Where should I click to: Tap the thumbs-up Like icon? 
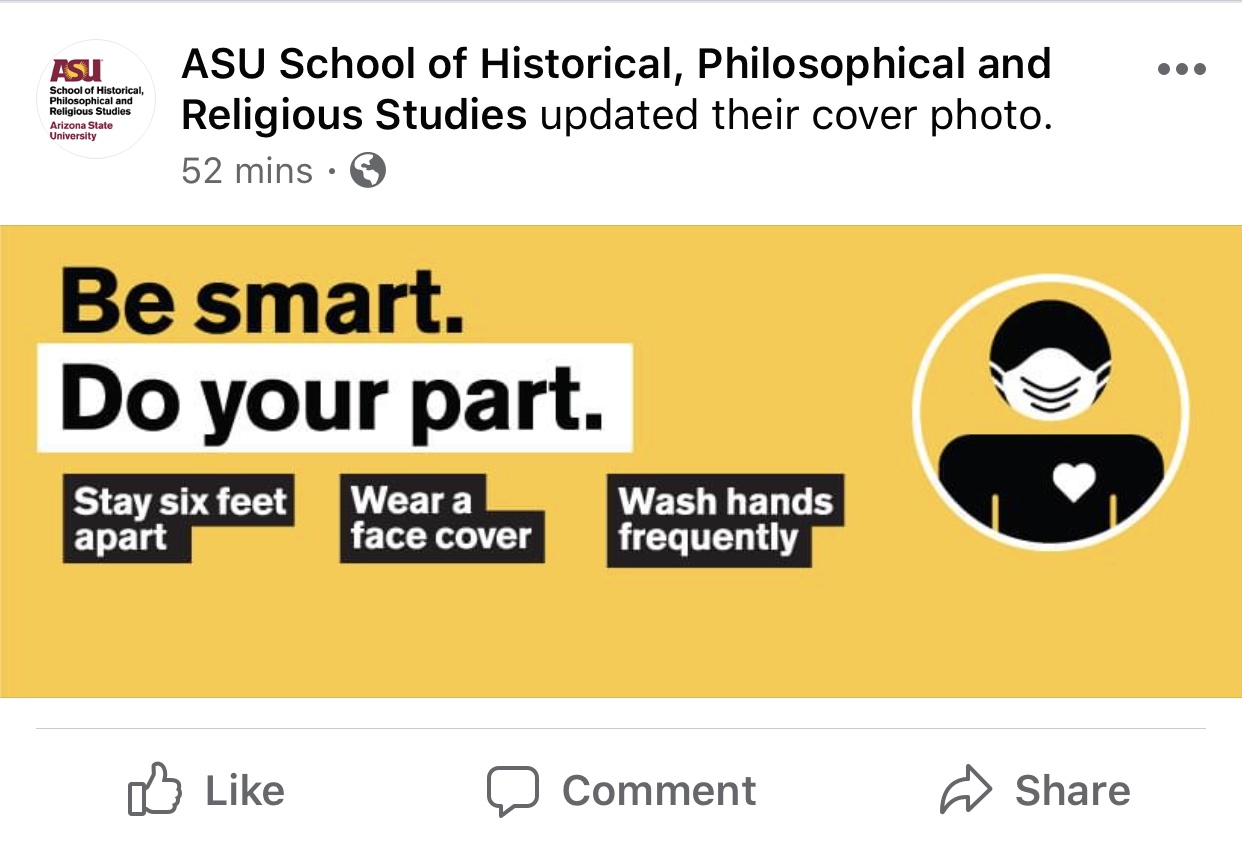(156, 792)
